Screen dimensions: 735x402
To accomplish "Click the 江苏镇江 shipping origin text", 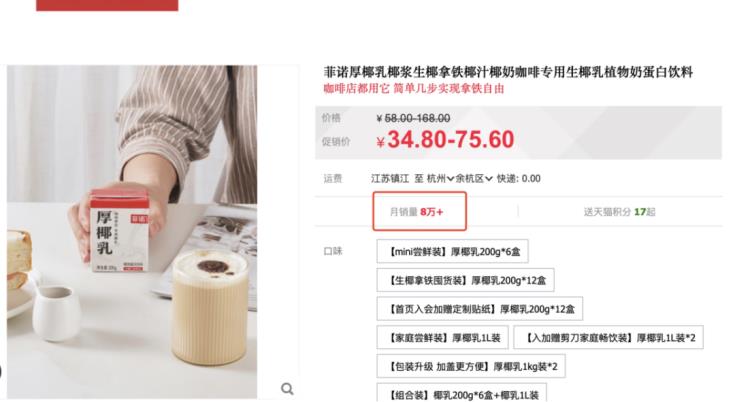I will click(390, 179).
